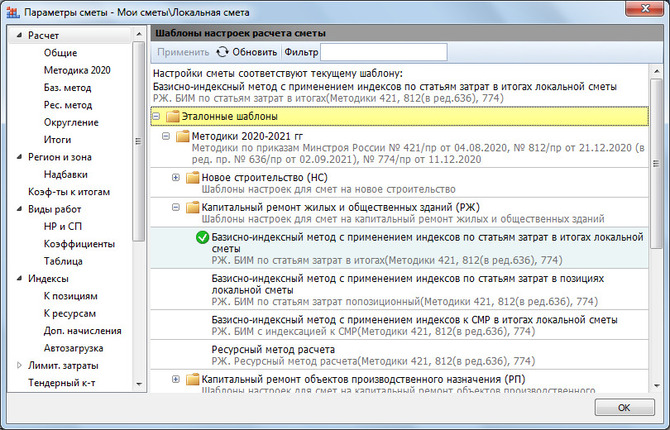Select the Новое строительство (НС) row
The width and height of the screenshot is (670, 430).
399,183
